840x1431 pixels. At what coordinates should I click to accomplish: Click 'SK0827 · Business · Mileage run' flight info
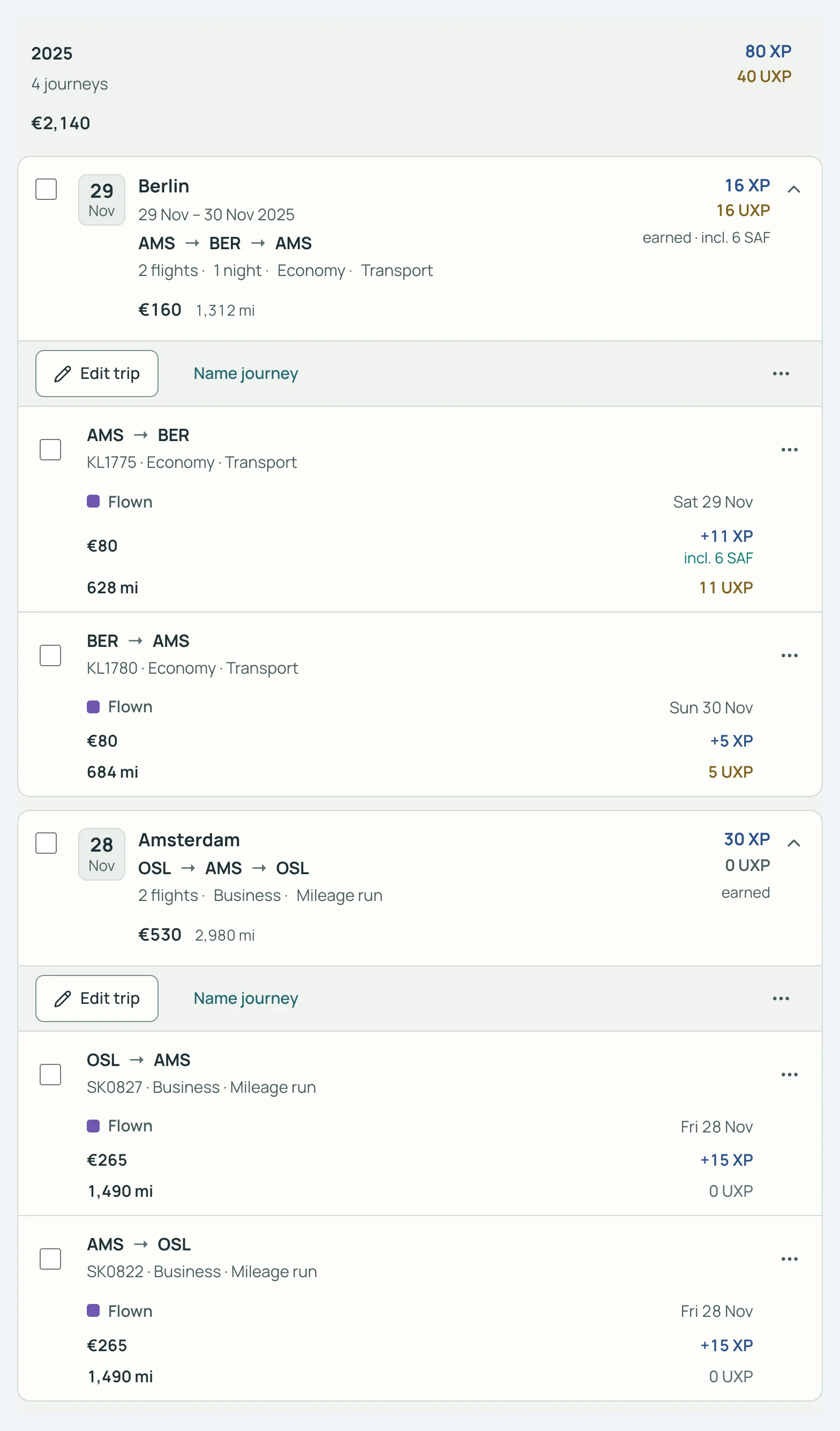[201, 1087]
